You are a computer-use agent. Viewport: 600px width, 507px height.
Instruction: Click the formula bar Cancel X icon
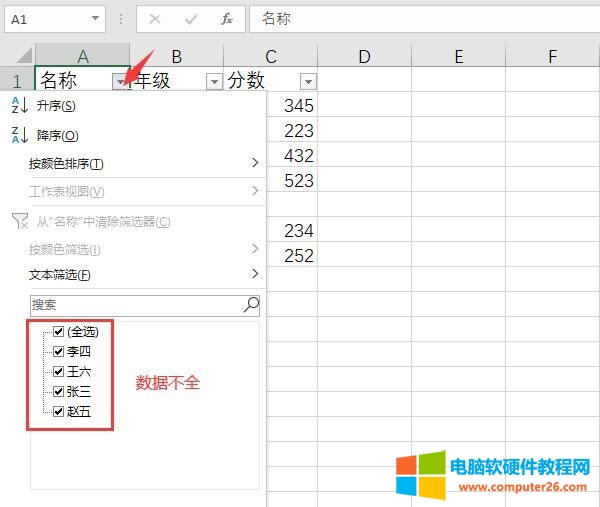154,19
